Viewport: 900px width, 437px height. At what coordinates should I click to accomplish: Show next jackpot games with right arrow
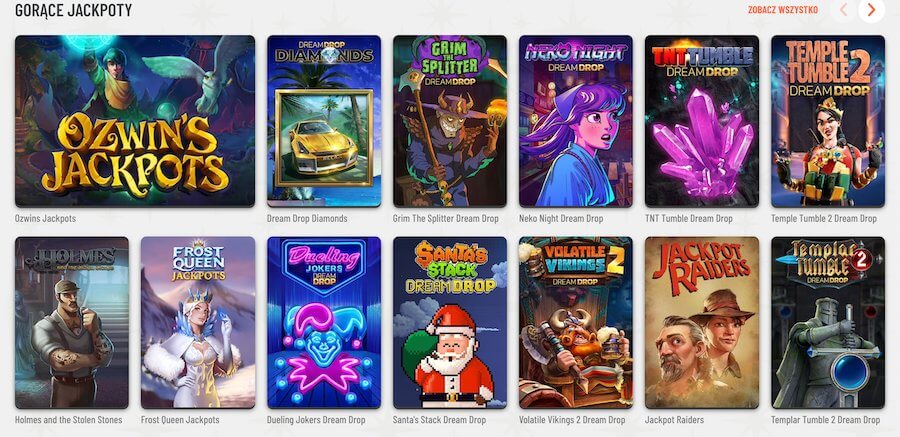(x=871, y=10)
